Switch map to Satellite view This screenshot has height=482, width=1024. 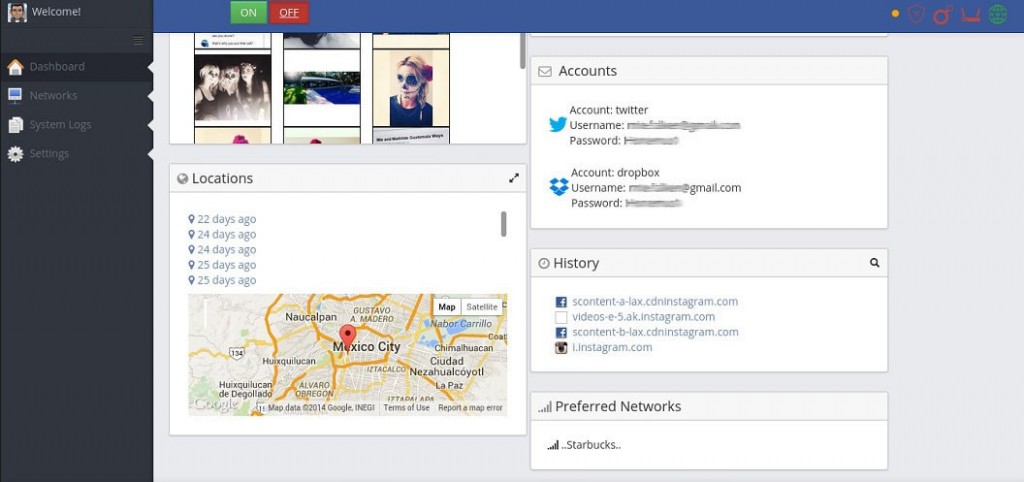[482, 307]
